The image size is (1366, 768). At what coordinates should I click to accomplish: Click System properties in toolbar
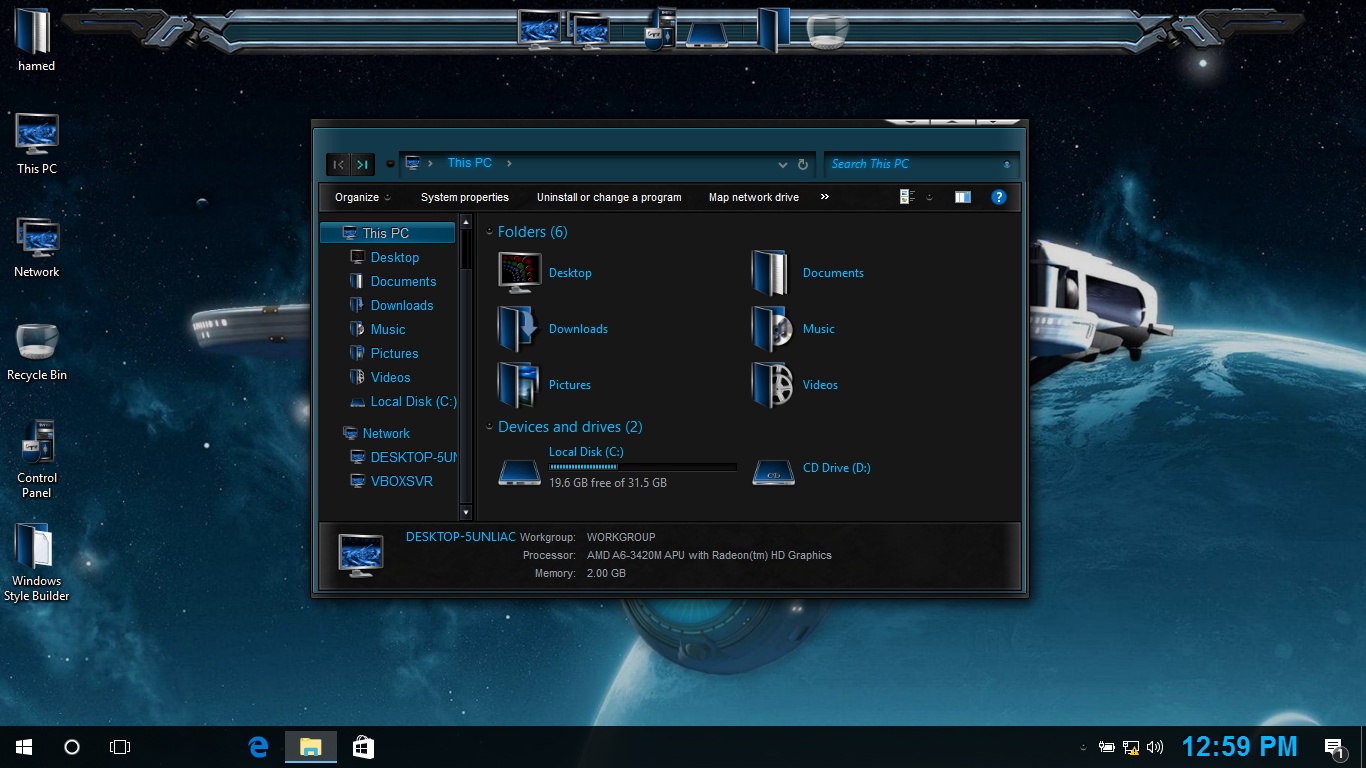point(464,197)
